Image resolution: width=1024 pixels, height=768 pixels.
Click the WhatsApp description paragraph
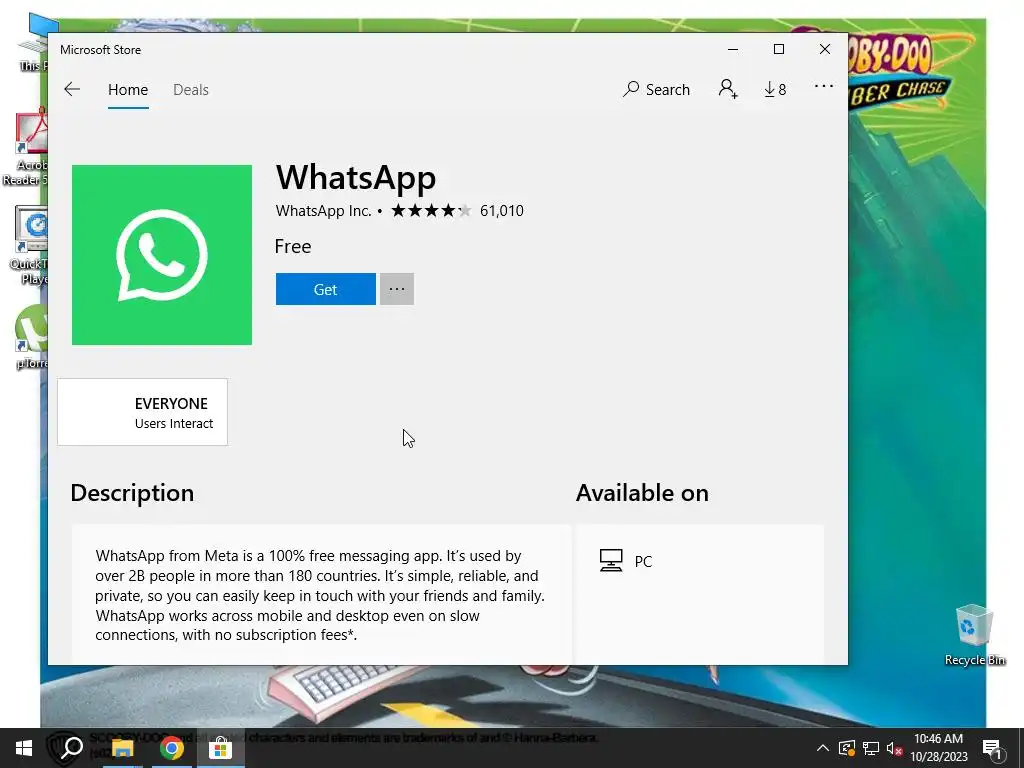coord(320,595)
